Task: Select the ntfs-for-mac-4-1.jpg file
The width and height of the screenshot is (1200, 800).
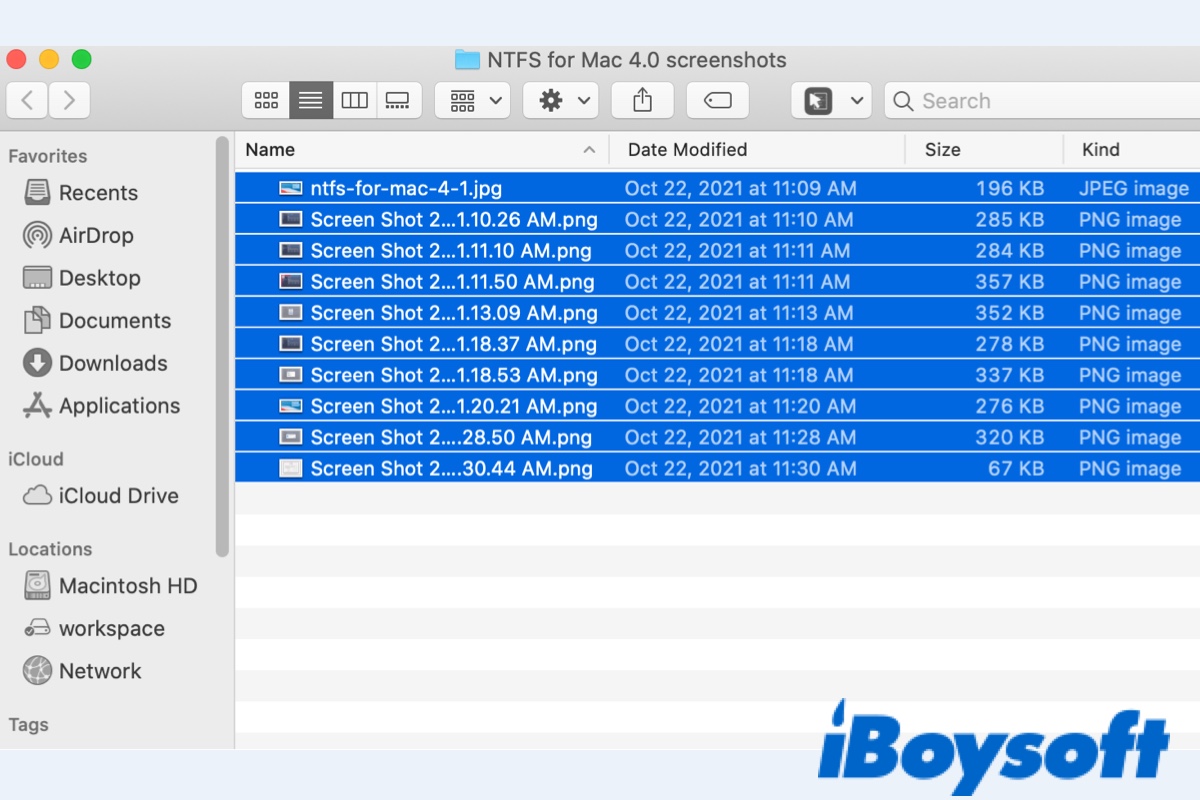Action: [x=420, y=188]
